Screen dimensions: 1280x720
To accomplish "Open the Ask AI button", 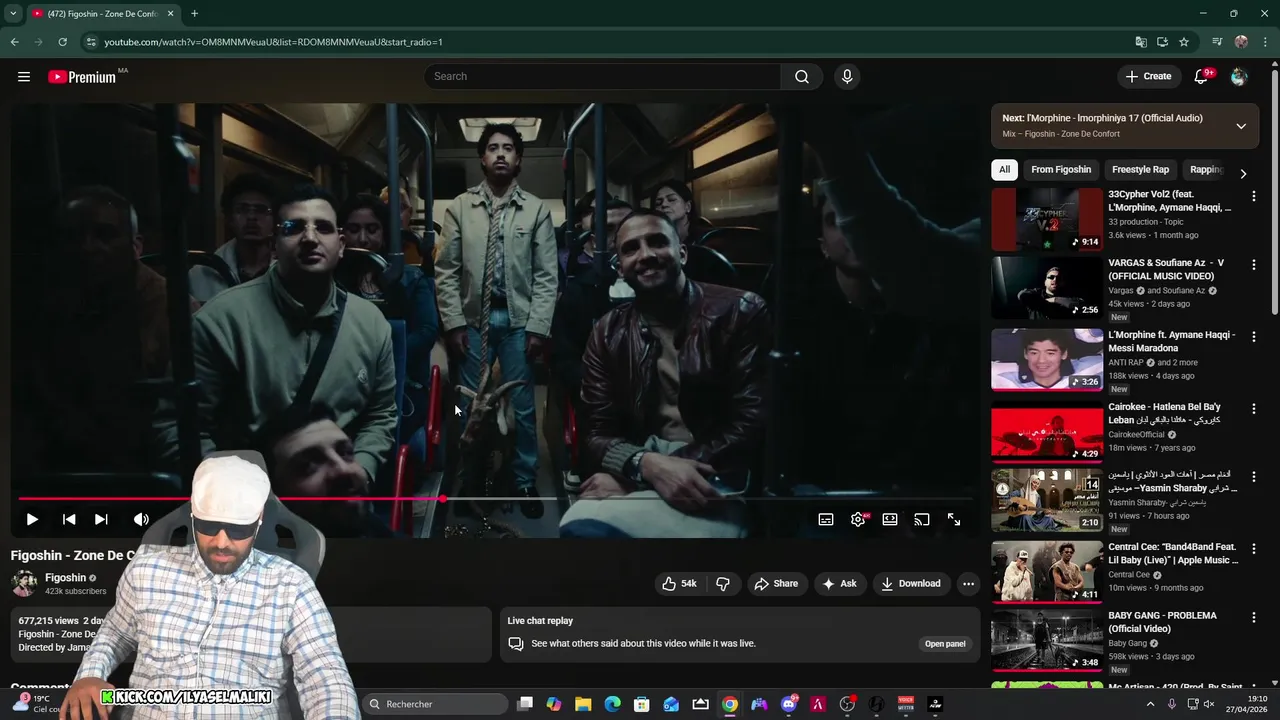I will [840, 584].
